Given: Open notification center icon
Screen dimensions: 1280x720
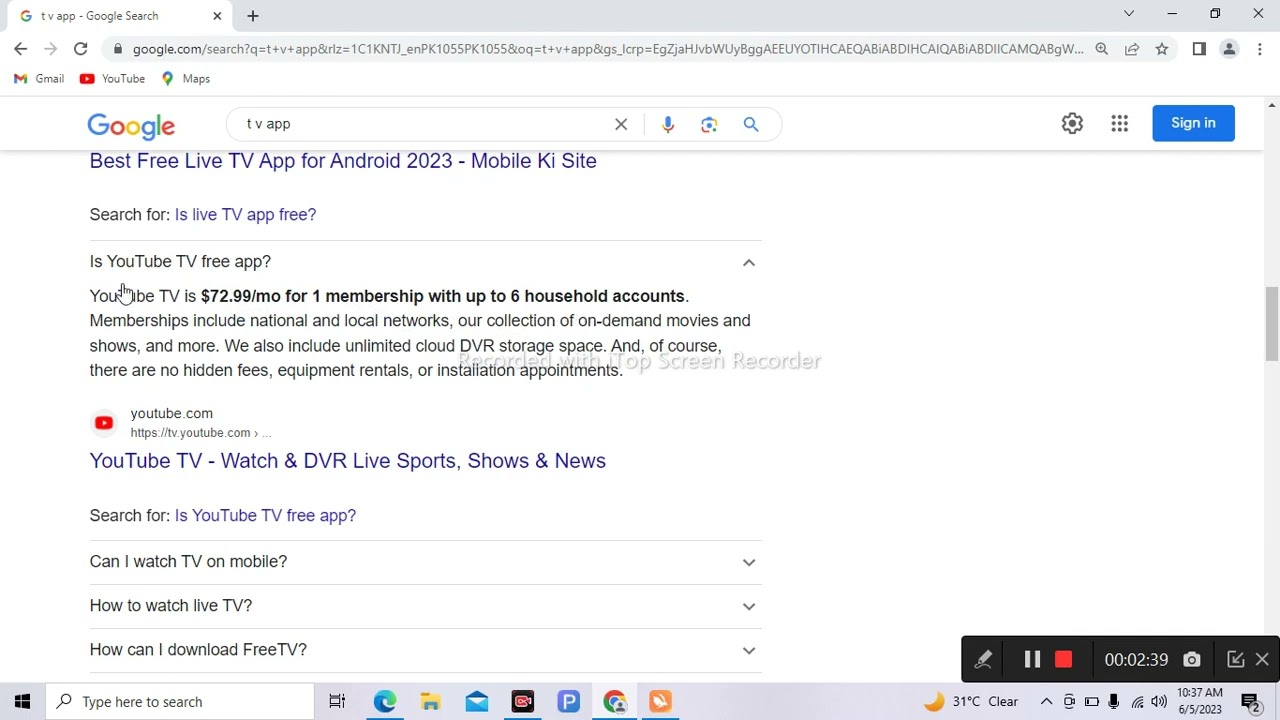Looking at the screenshot, I should 1251,702.
